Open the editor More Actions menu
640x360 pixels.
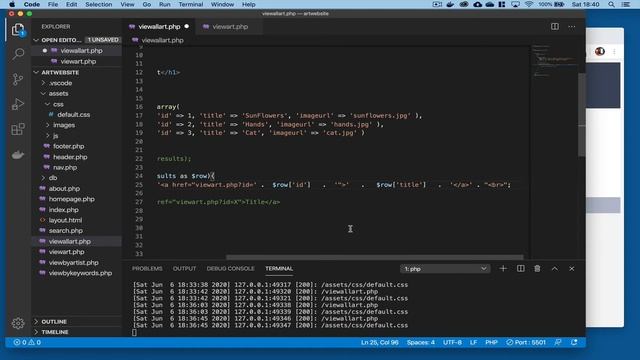click(x=571, y=27)
